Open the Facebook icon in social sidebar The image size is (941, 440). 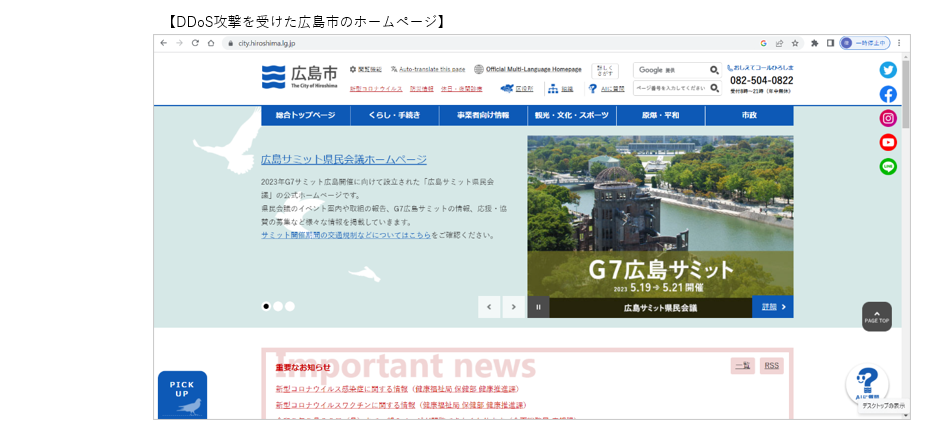click(x=888, y=94)
